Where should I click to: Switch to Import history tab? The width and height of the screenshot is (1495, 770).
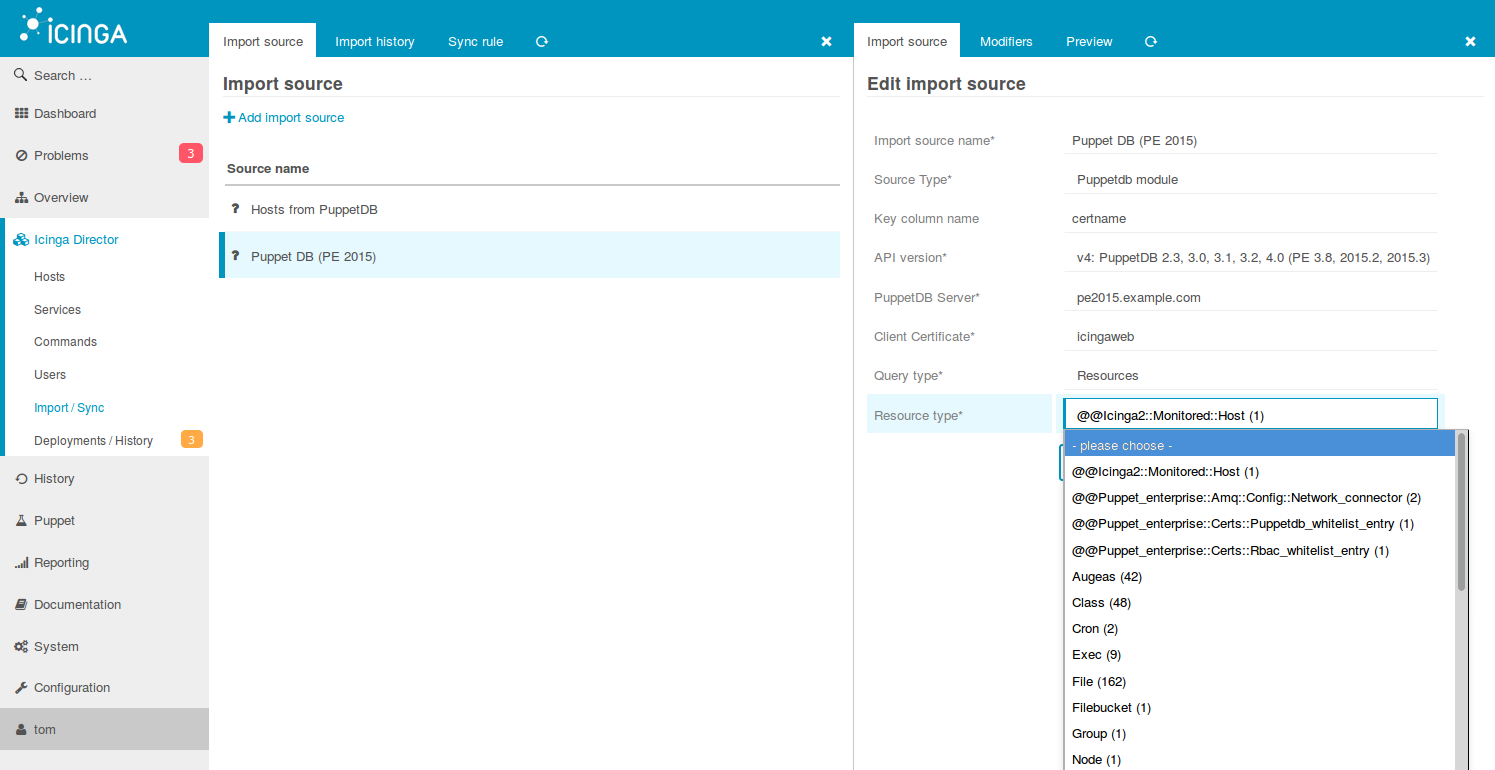(374, 41)
